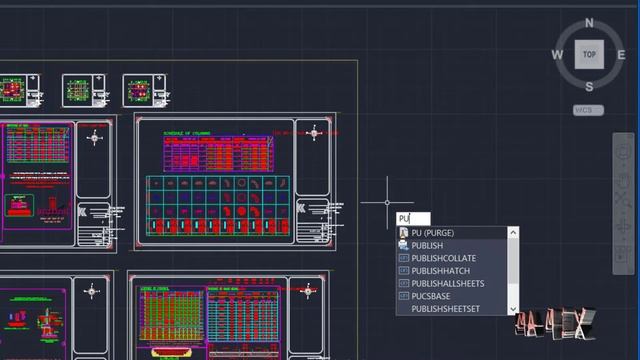This screenshot has width=640, height=360.
Task: Select the PUCSBASE suggestion
Action: point(452,296)
